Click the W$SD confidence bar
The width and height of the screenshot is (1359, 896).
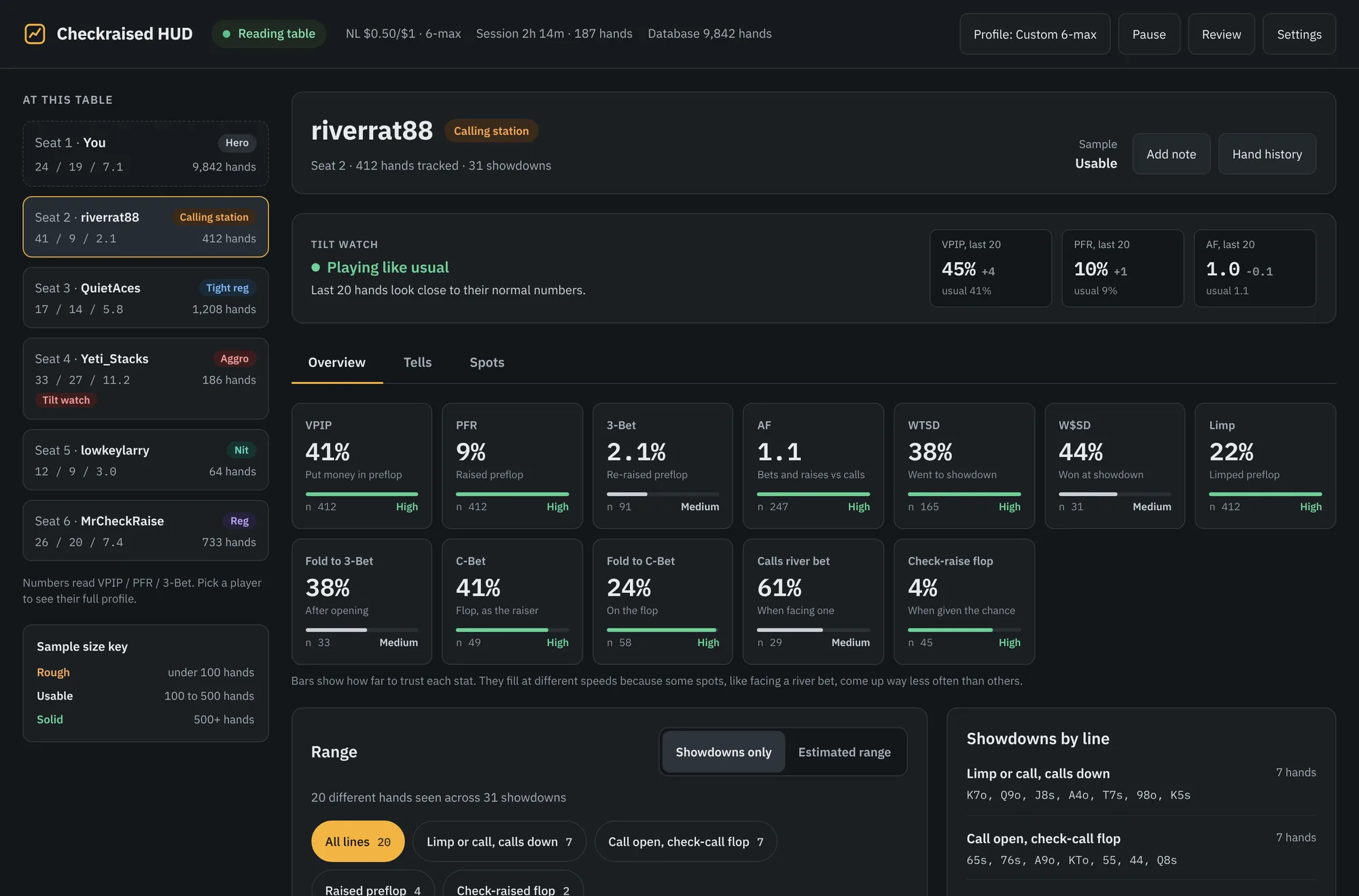tap(1114, 494)
